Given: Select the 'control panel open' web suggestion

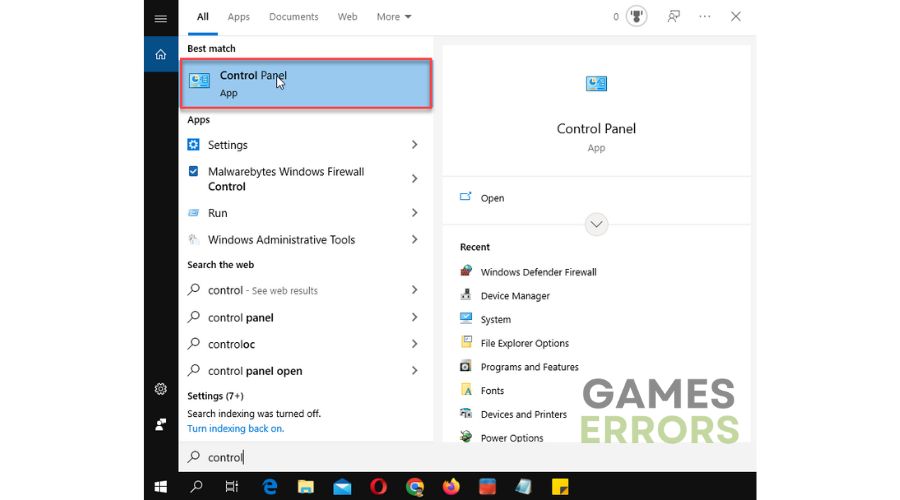Looking at the screenshot, I should click(255, 371).
